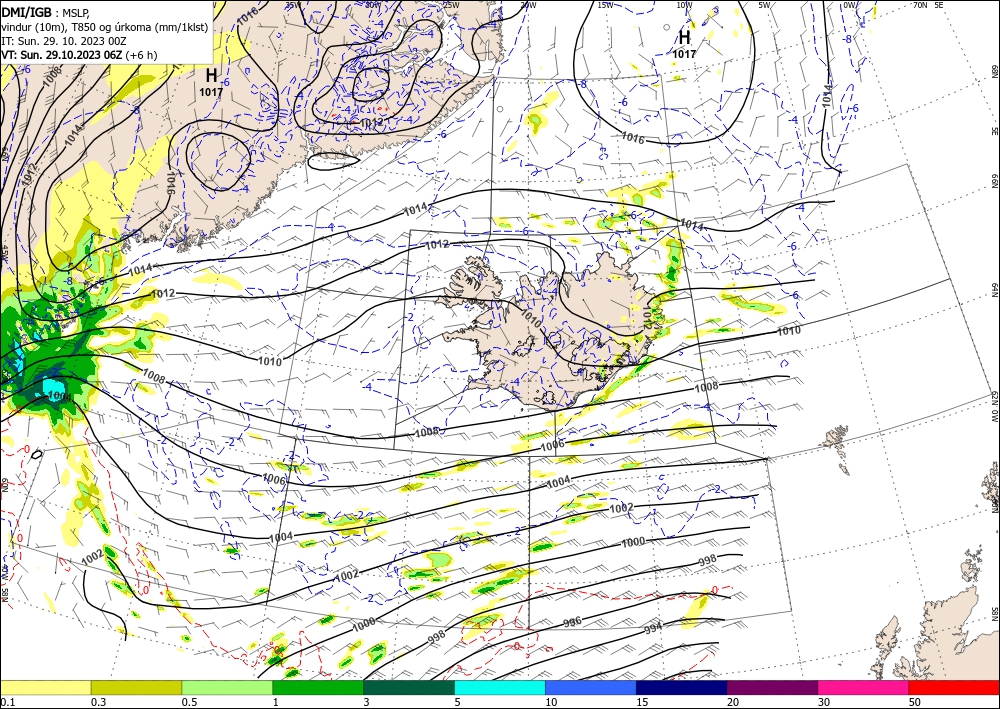Click the '1010' isobar label over western Iceland
Viewport: 1000px width, 709px height.
(x=531, y=317)
